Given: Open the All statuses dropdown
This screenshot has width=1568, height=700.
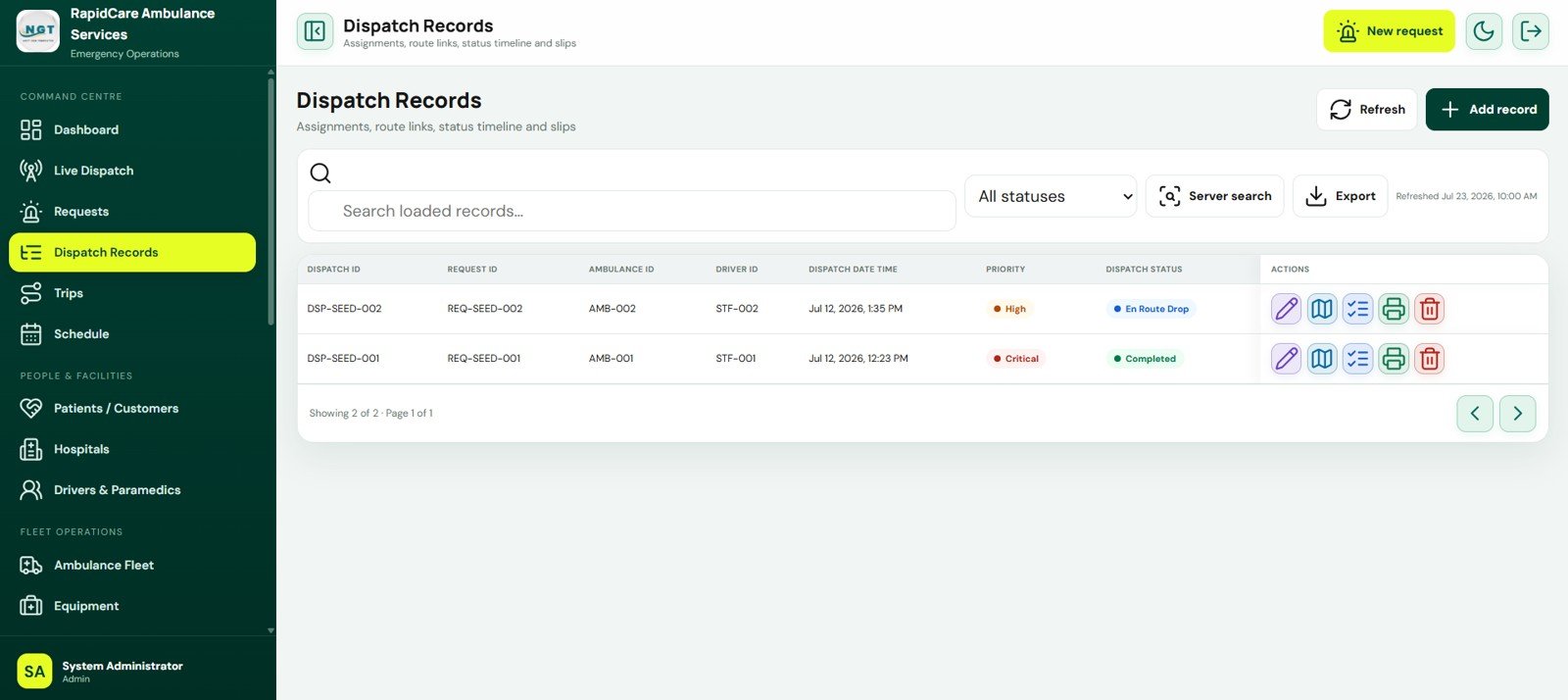Looking at the screenshot, I should tap(1051, 196).
